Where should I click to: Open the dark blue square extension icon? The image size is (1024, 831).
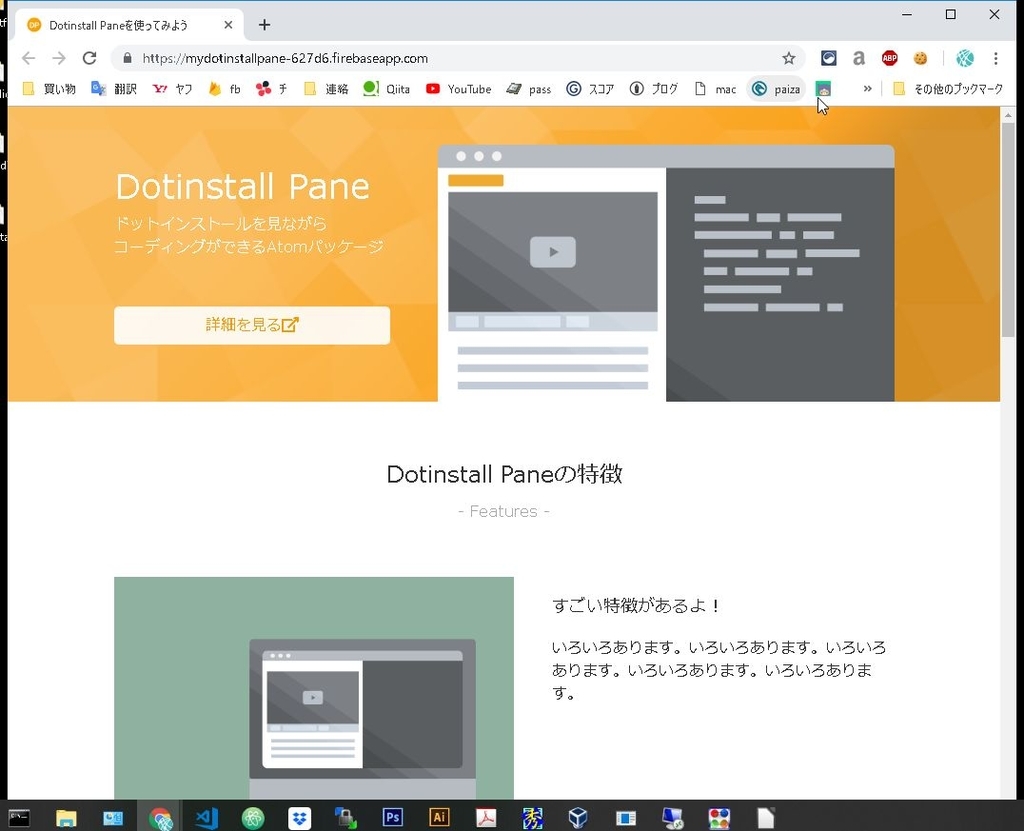(829, 58)
